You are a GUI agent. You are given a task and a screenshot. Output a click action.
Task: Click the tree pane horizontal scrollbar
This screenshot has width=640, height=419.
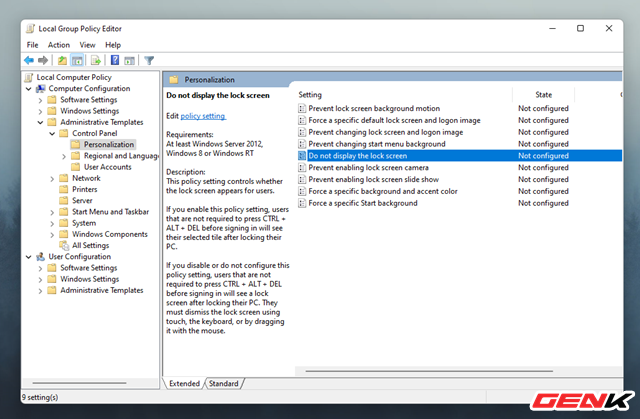pyautogui.click(x=79, y=383)
